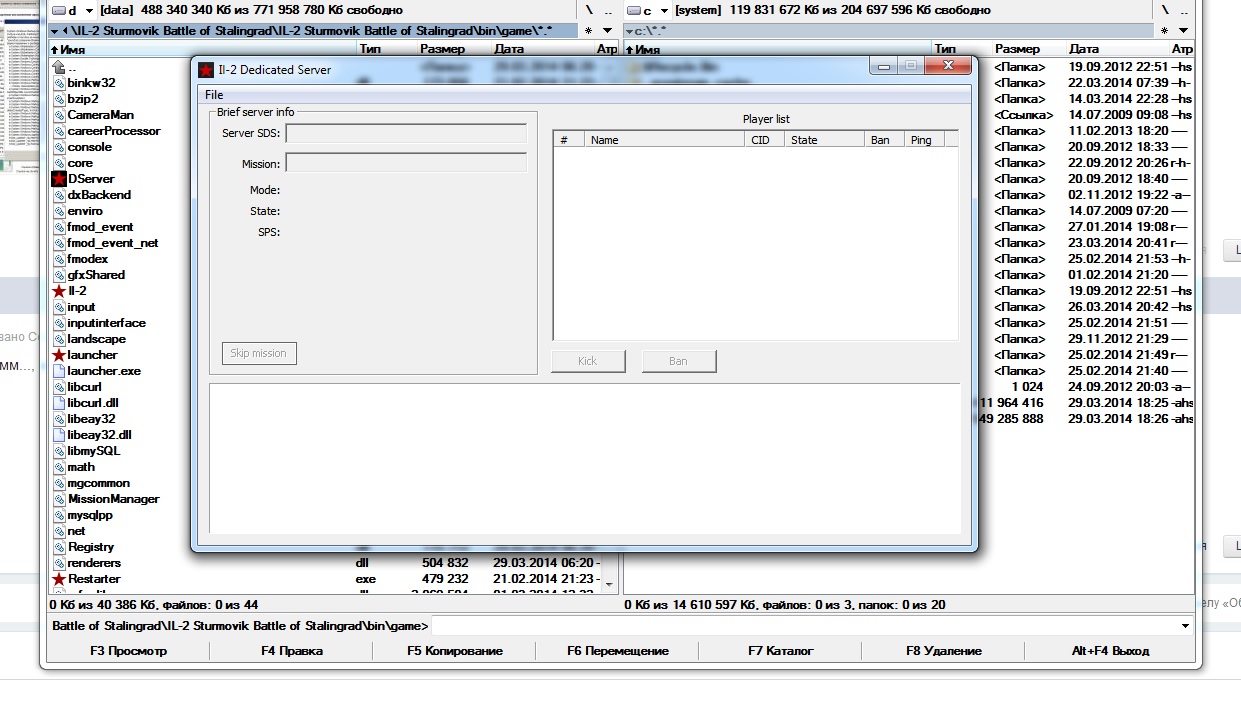Click the fmodex file icon

point(59,259)
